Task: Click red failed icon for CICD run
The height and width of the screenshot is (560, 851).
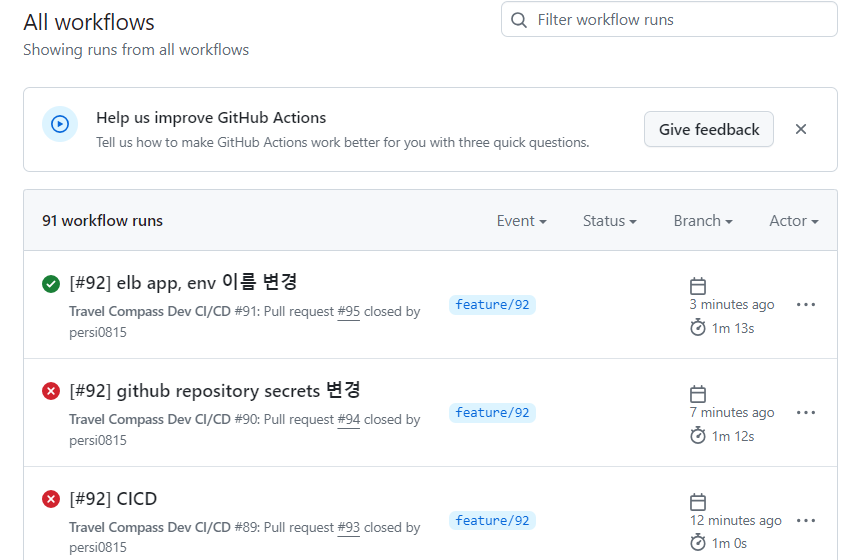Action: pos(51,499)
